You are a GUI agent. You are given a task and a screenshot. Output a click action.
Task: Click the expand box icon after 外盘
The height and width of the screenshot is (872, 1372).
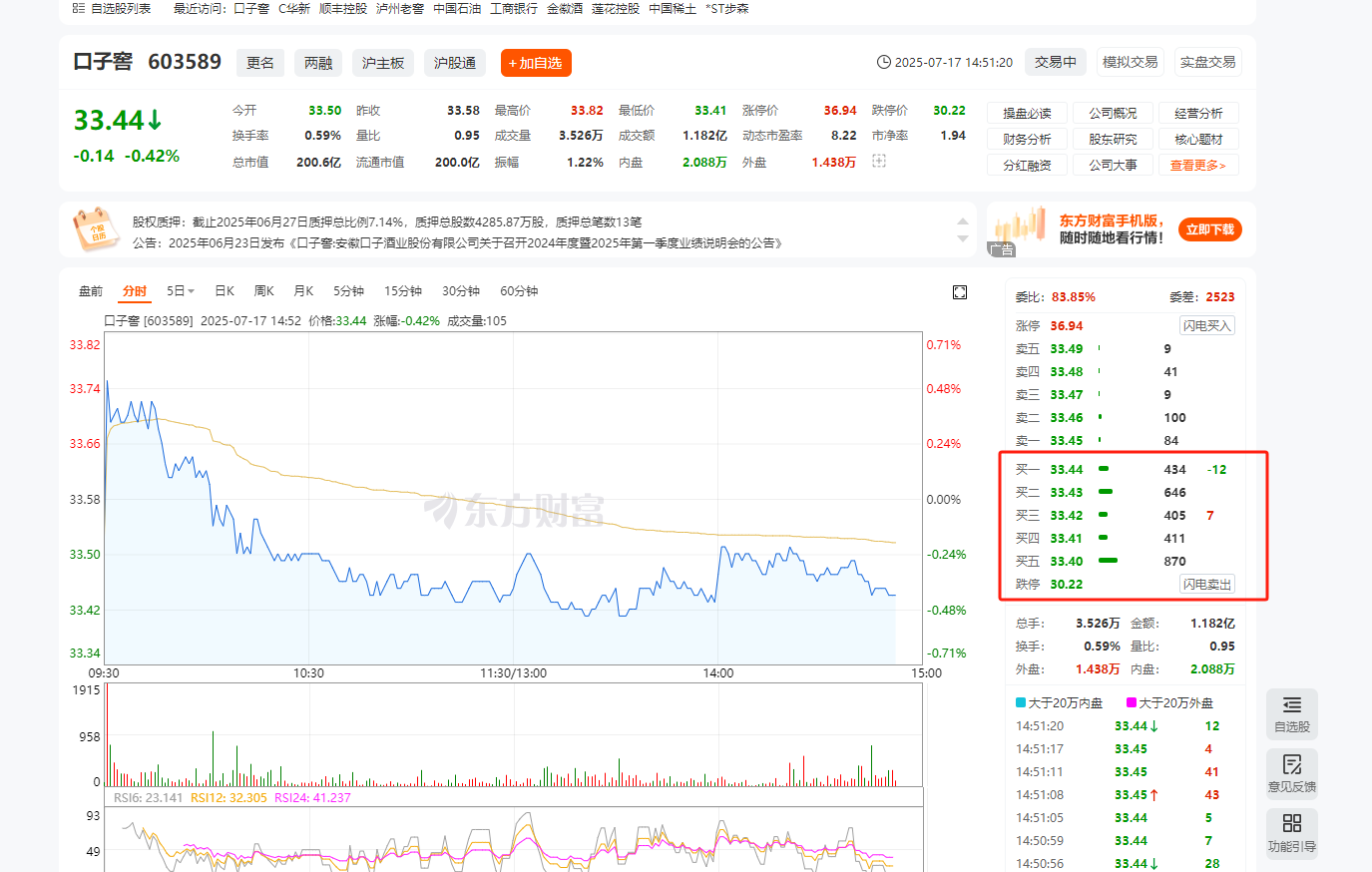click(x=879, y=161)
